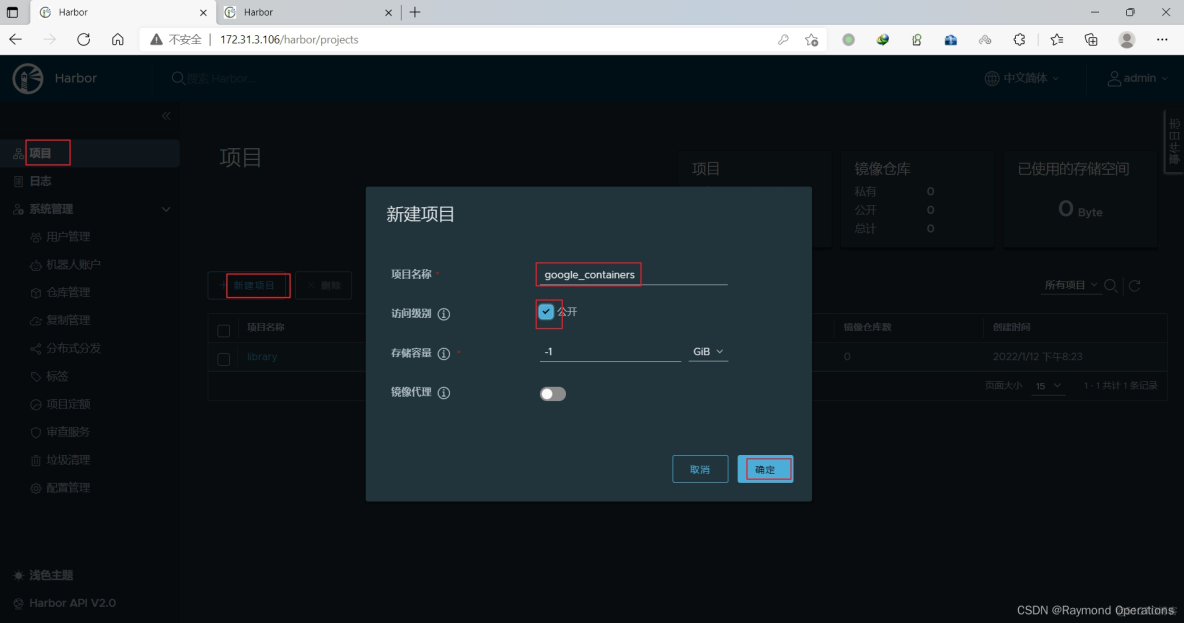This screenshot has width=1184, height=623.
Task: Reload the page with the refresh icon
Action: pos(83,39)
